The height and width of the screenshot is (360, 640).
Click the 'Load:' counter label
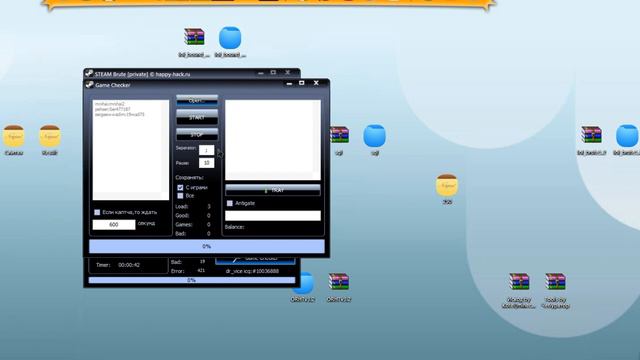click(x=182, y=207)
